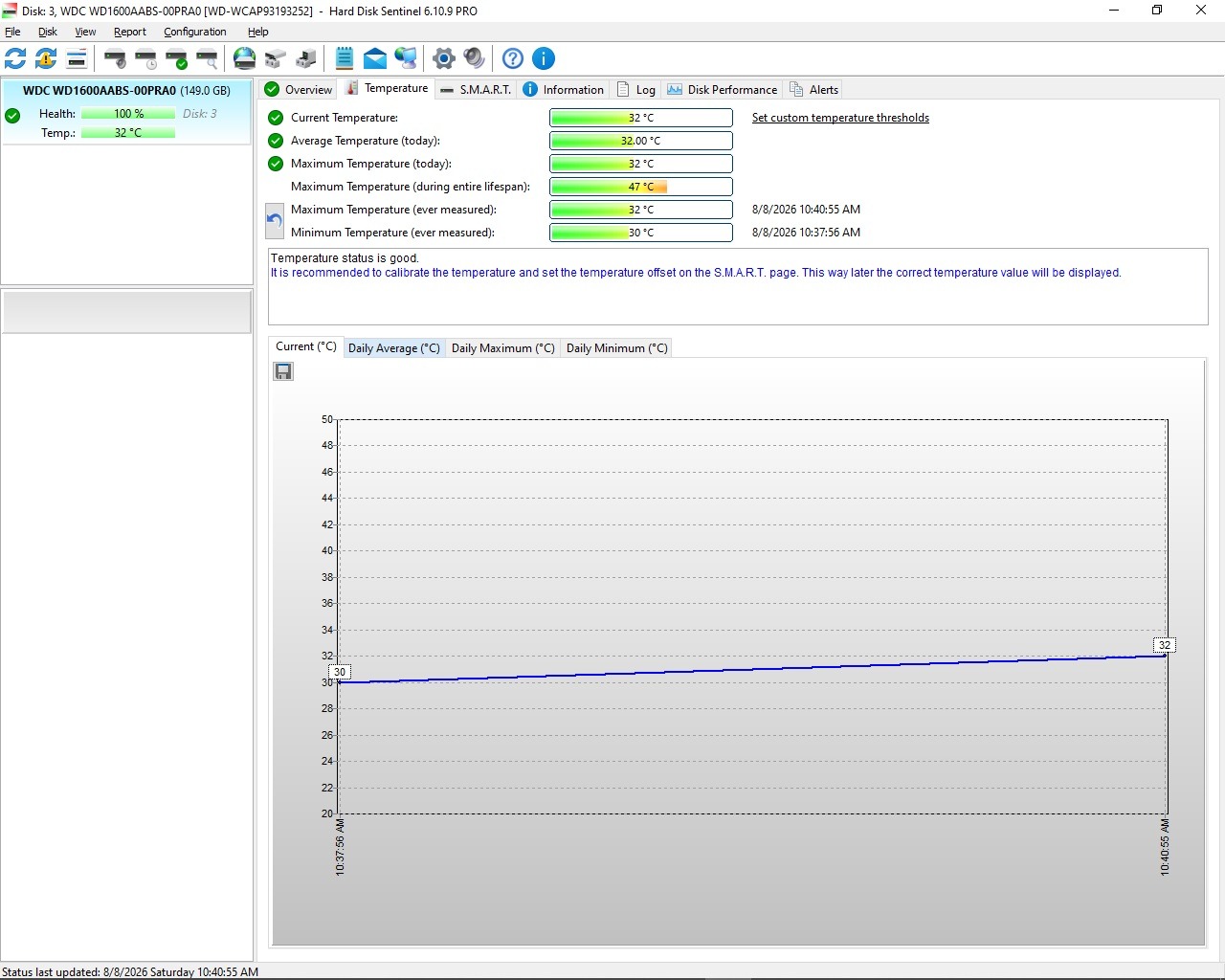Open the Configuration menu
Screen dimensions: 1225x980
pyautogui.click(x=195, y=32)
